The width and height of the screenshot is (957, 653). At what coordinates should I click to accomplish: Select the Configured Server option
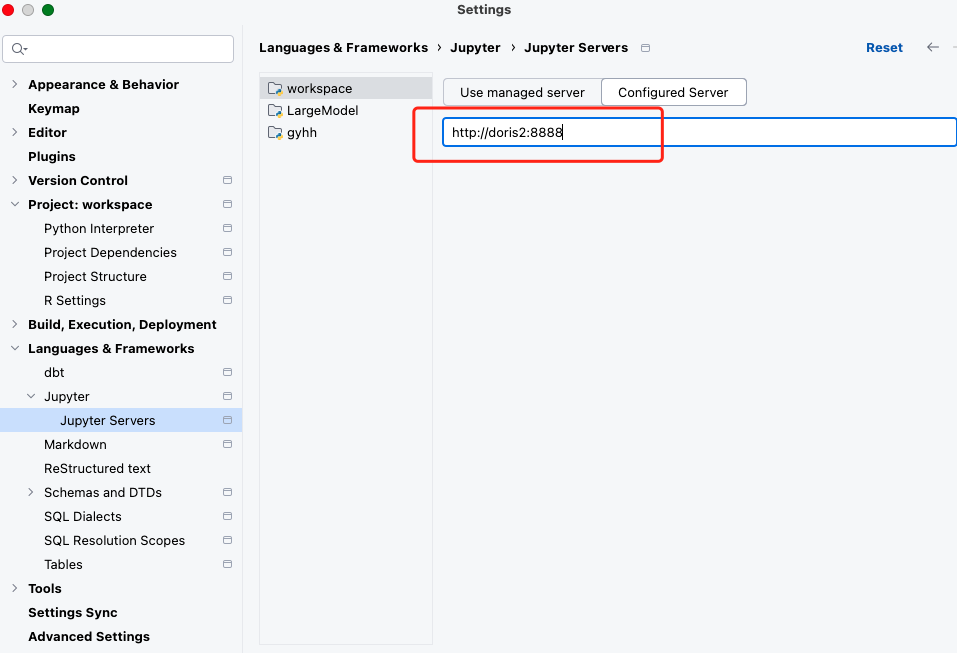[673, 92]
